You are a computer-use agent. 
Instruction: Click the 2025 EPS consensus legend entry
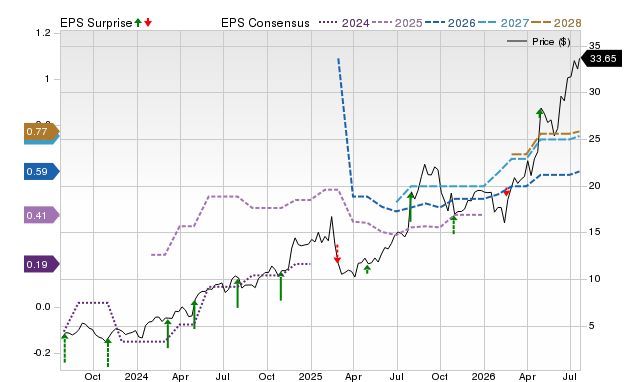[397, 23]
